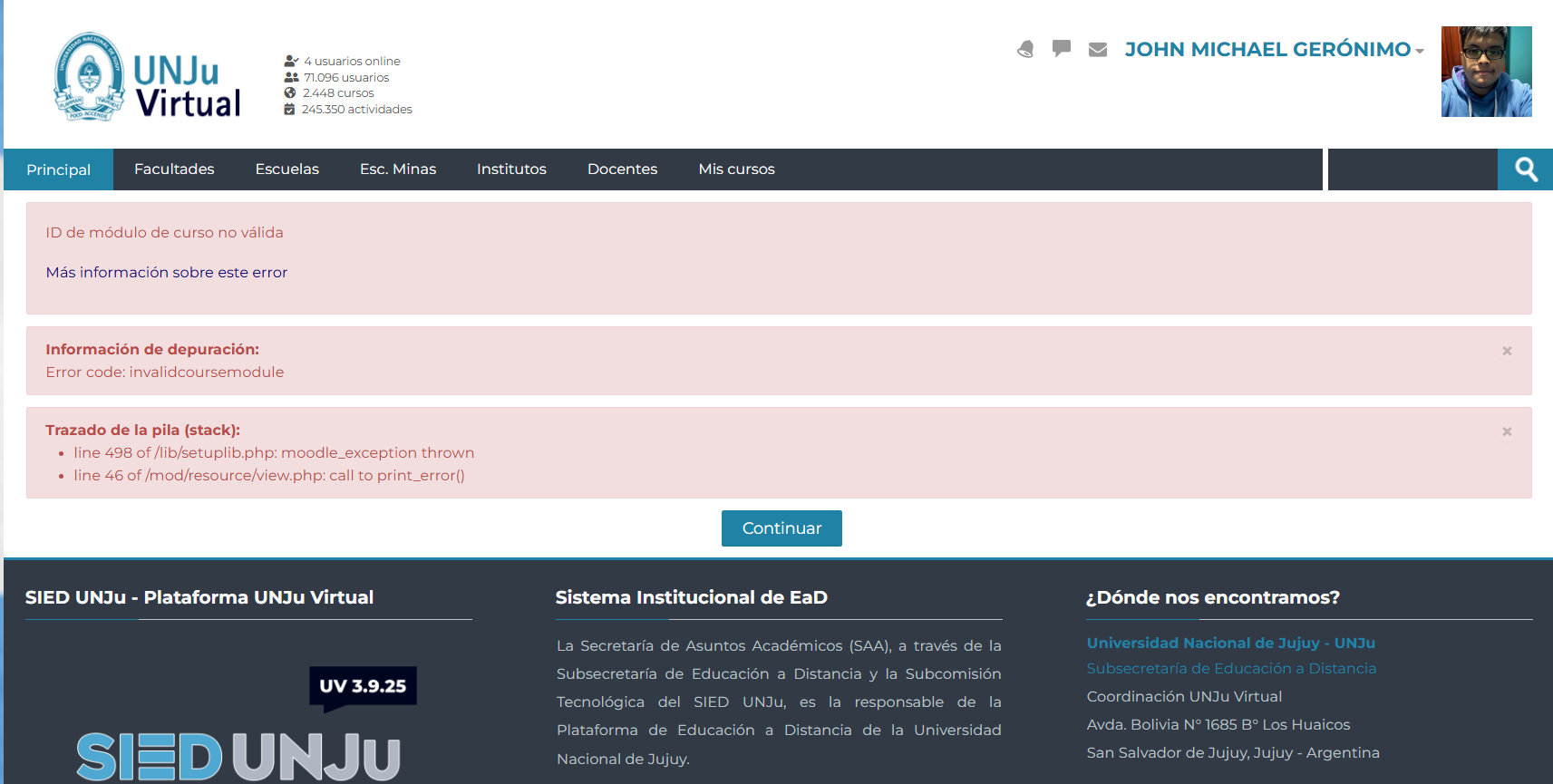This screenshot has height=784, width=1553.
Task: Open the Esc. Minas menu
Action: (x=398, y=169)
